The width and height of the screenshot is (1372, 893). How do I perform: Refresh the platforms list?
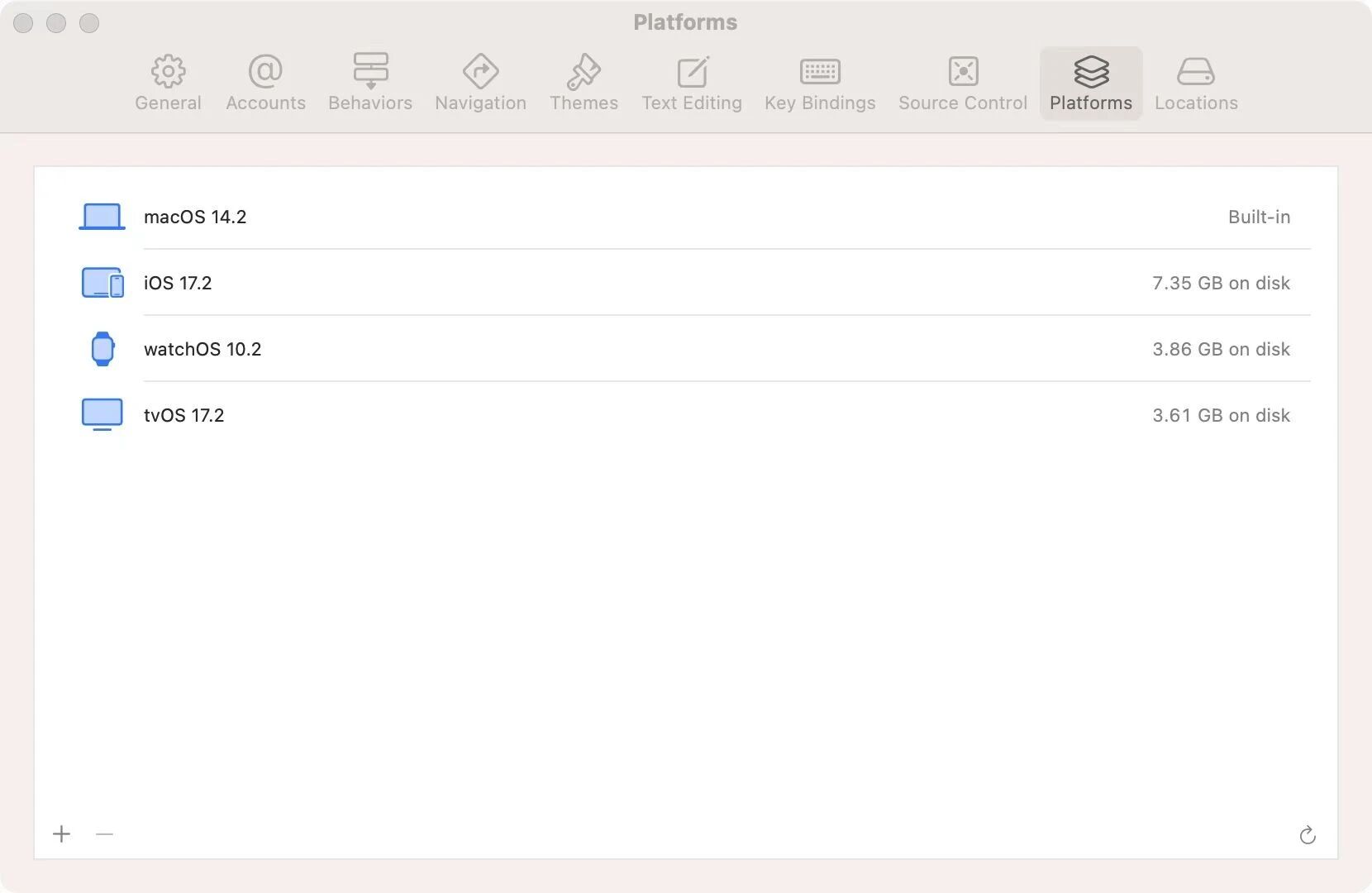pos(1308,835)
